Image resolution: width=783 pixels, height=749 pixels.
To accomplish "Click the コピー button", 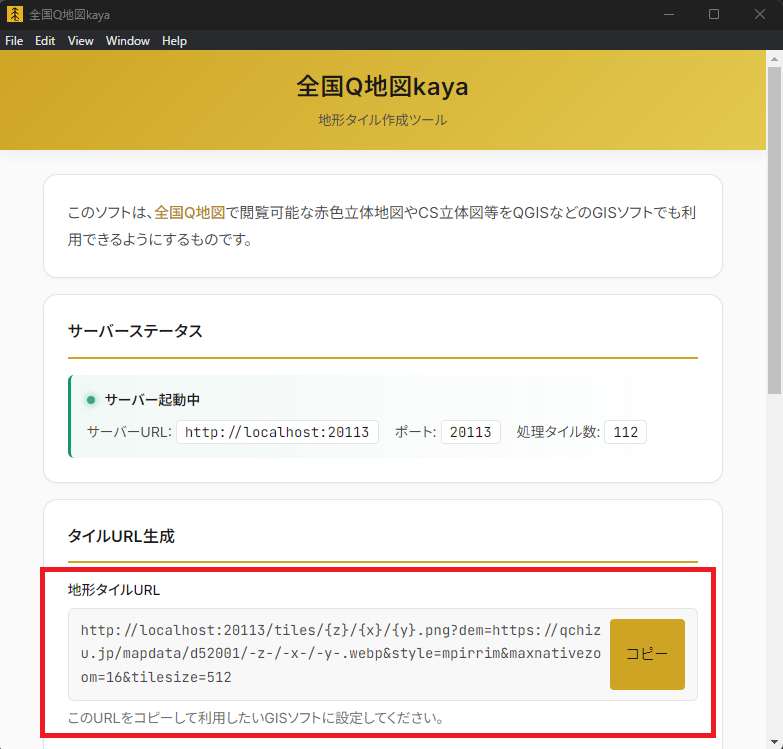I will click(647, 654).
